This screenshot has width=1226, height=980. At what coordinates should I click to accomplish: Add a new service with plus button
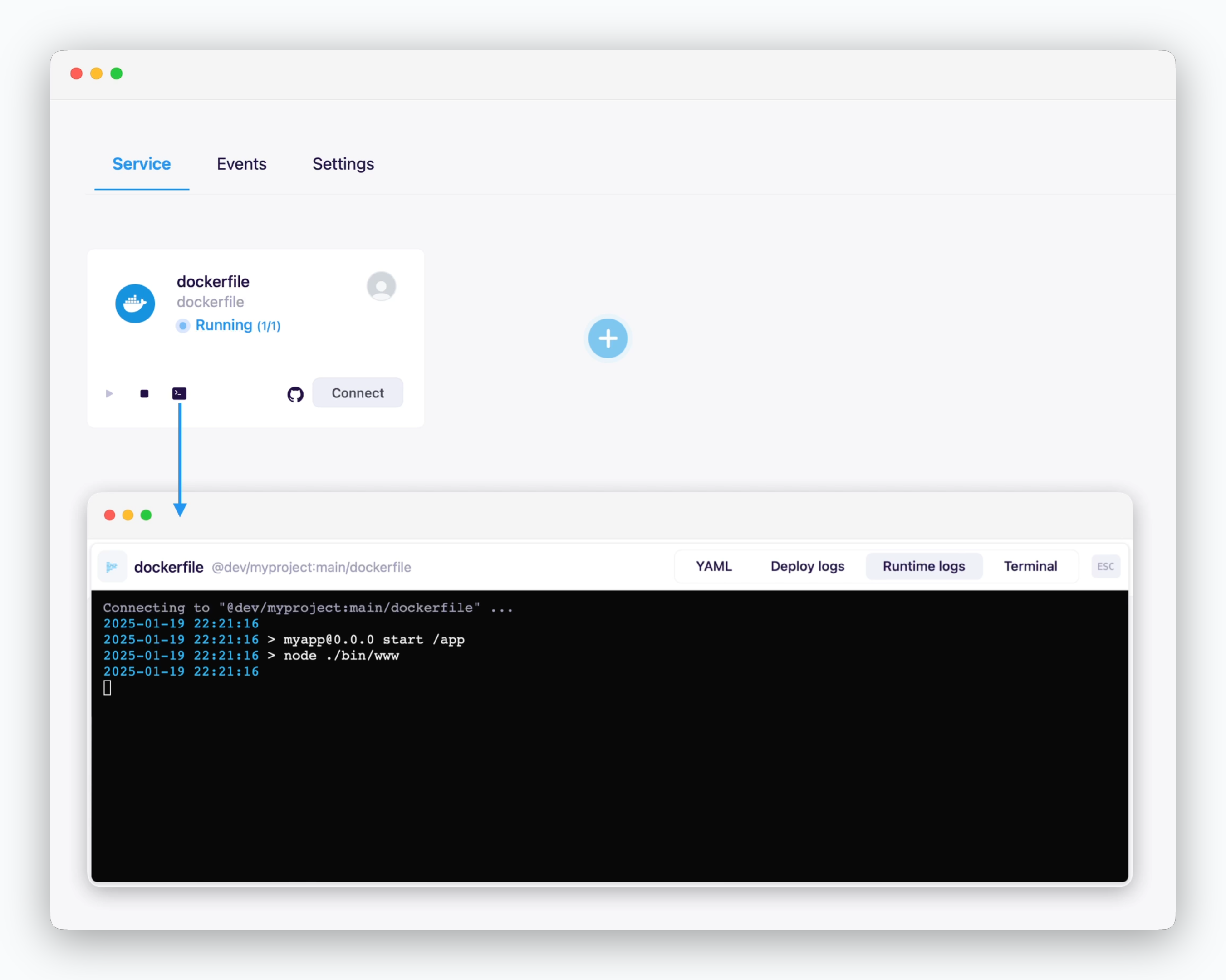pos(608,338)
